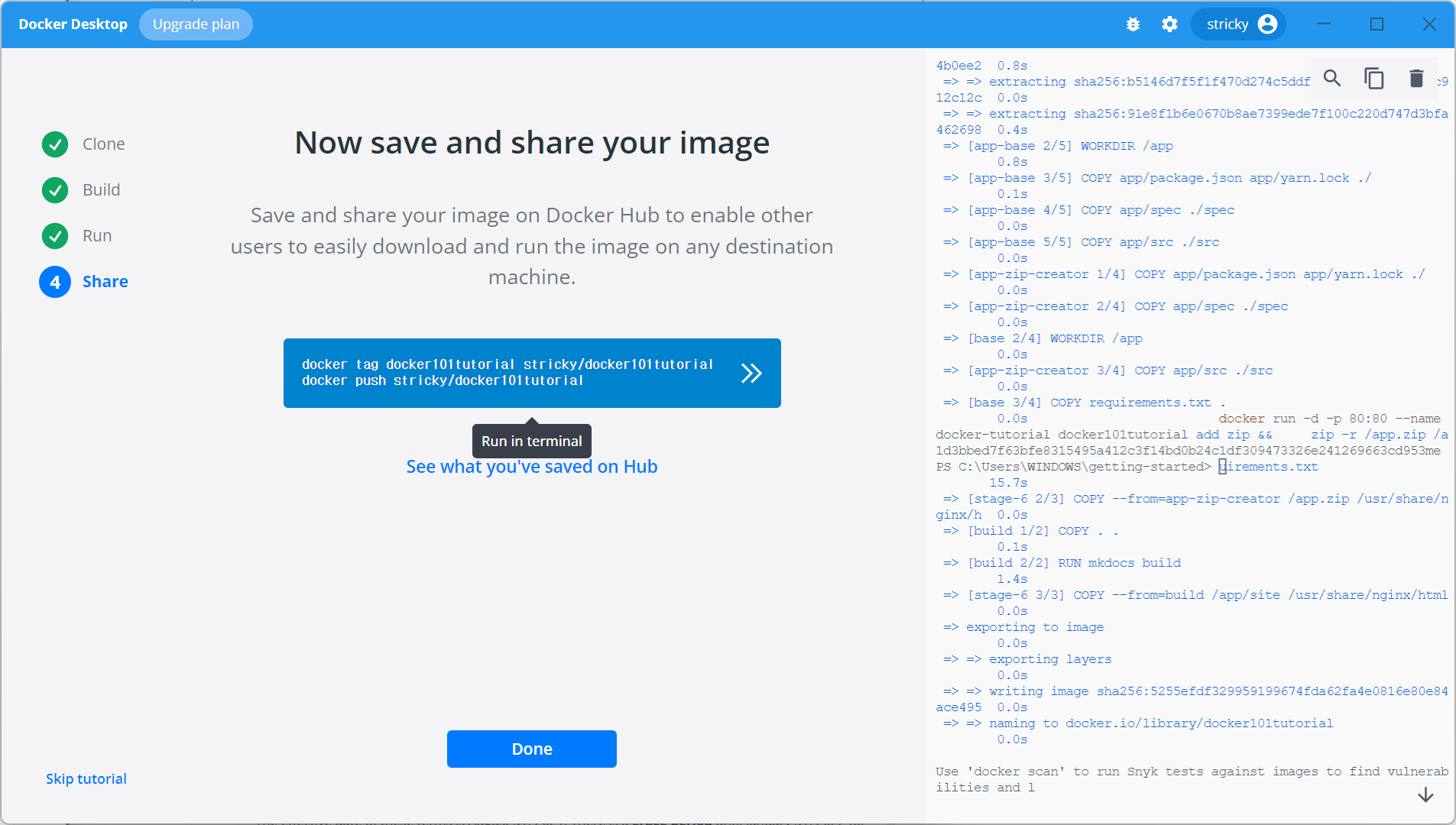Maximize the Docker Desktop window

tap(1377, 24)
